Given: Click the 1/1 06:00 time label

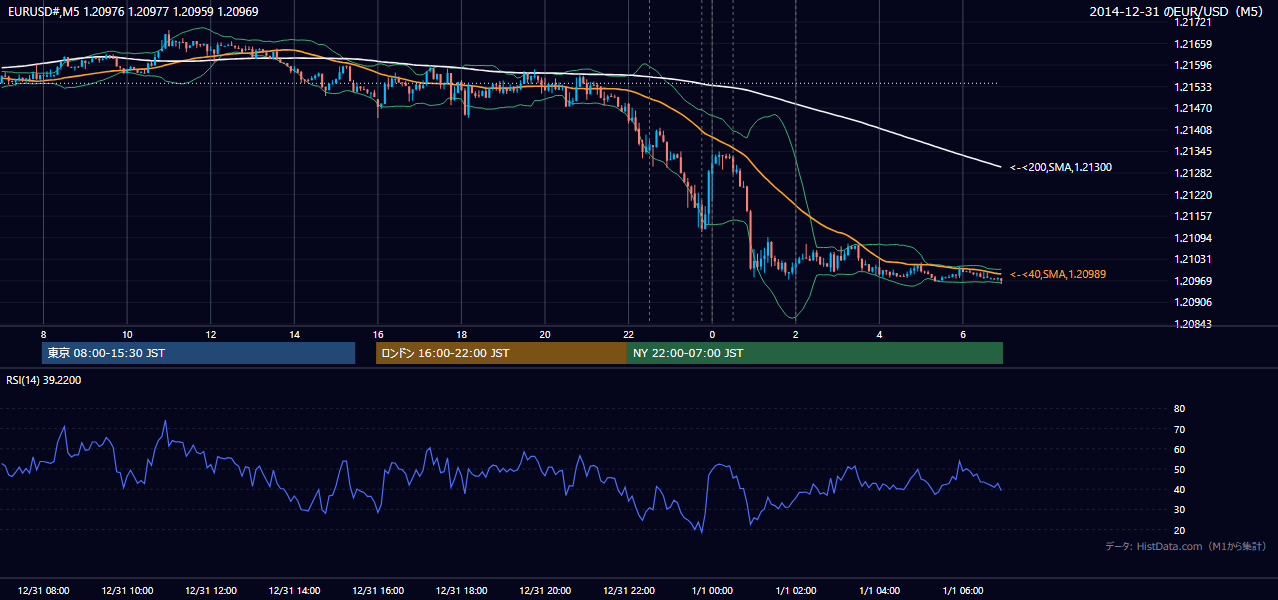Looking at the screenshot, I should tap(963, 590).
